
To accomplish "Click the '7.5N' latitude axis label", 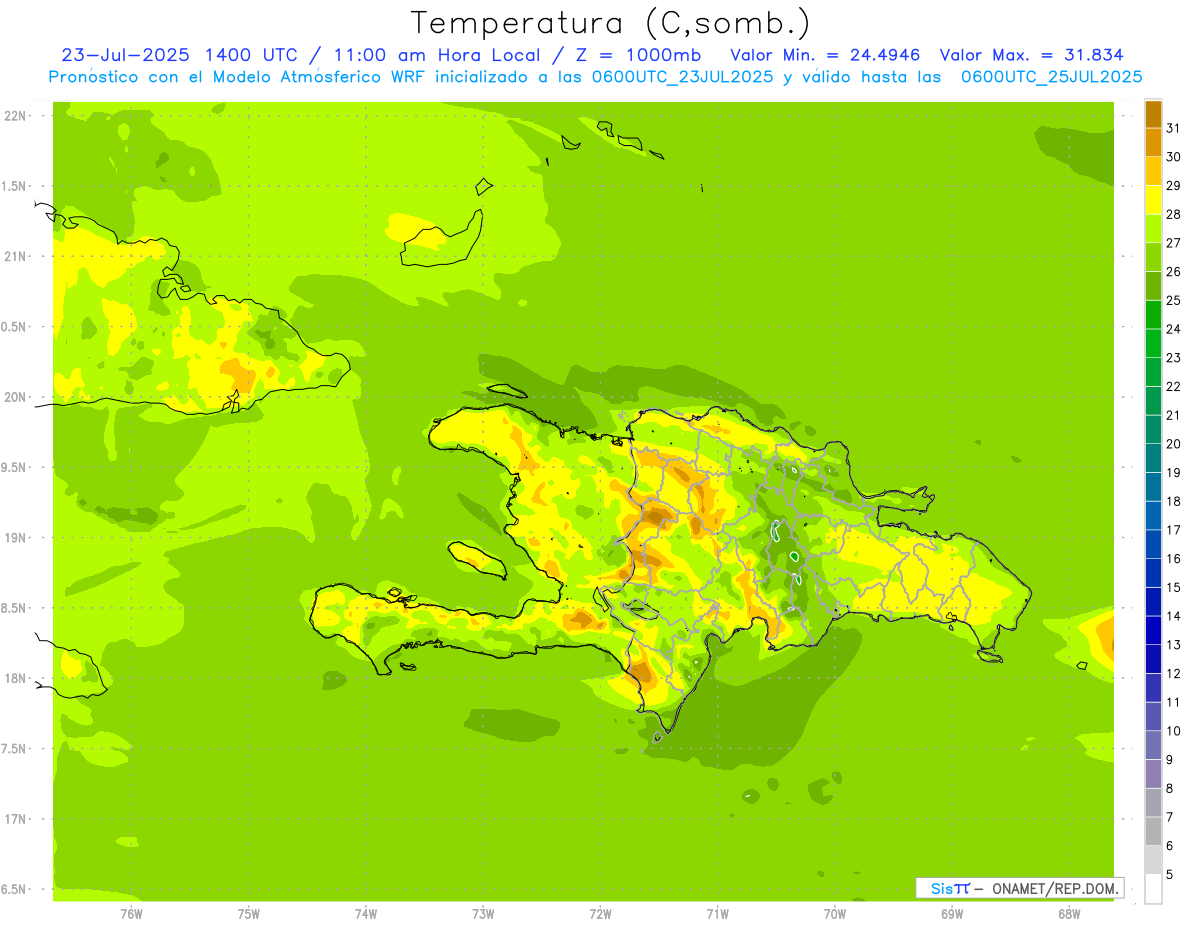I will click(15, 749).
